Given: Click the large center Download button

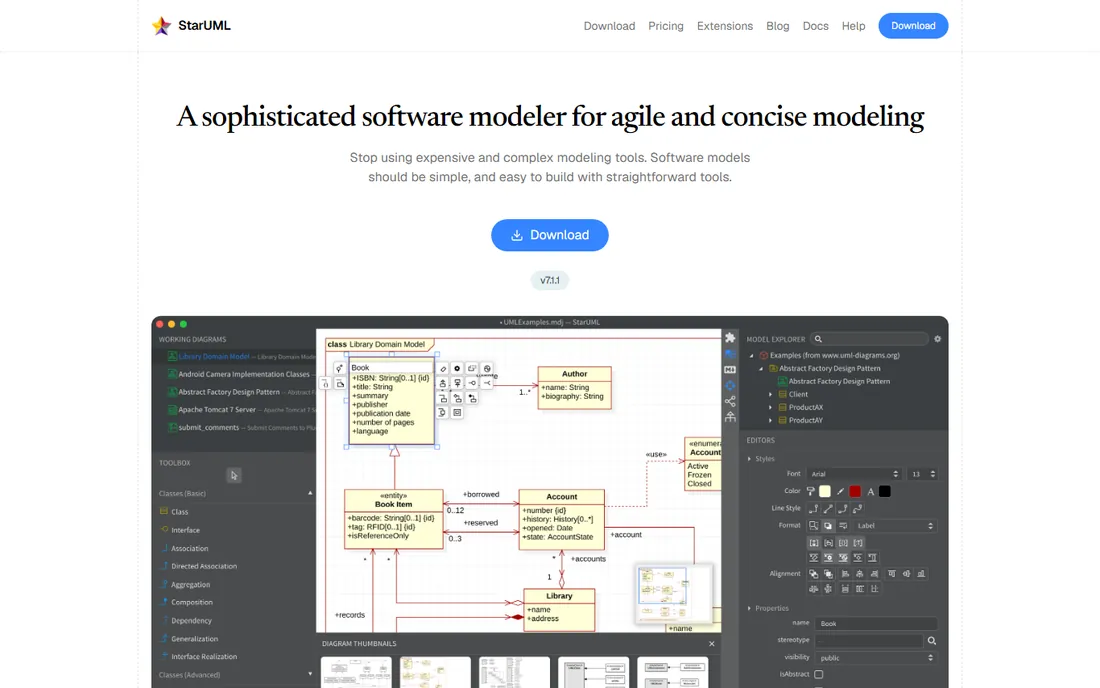Looking at the screenshot, I should coord(550,235).
